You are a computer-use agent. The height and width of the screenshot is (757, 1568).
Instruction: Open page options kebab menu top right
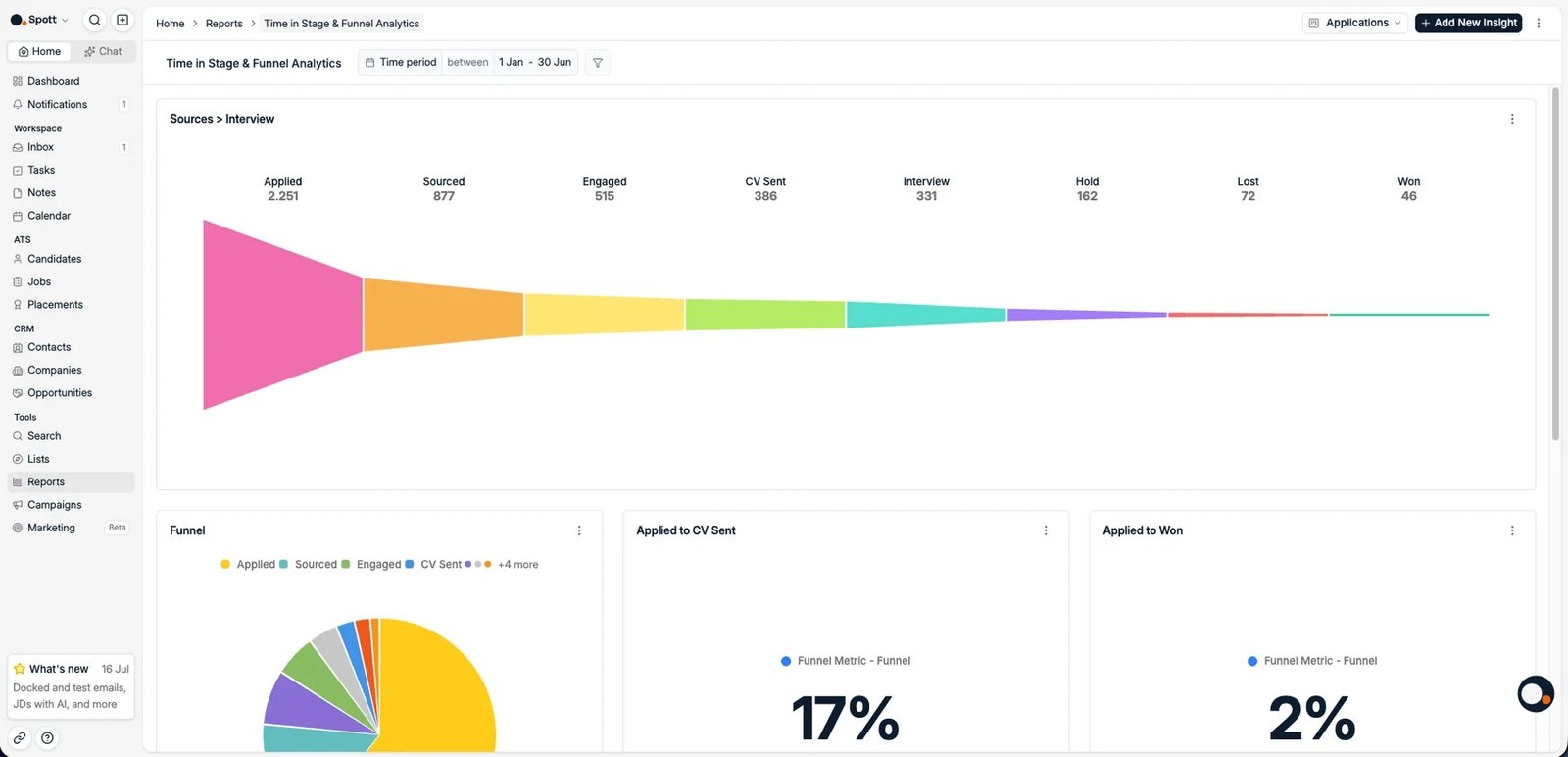click(1539, 23)
